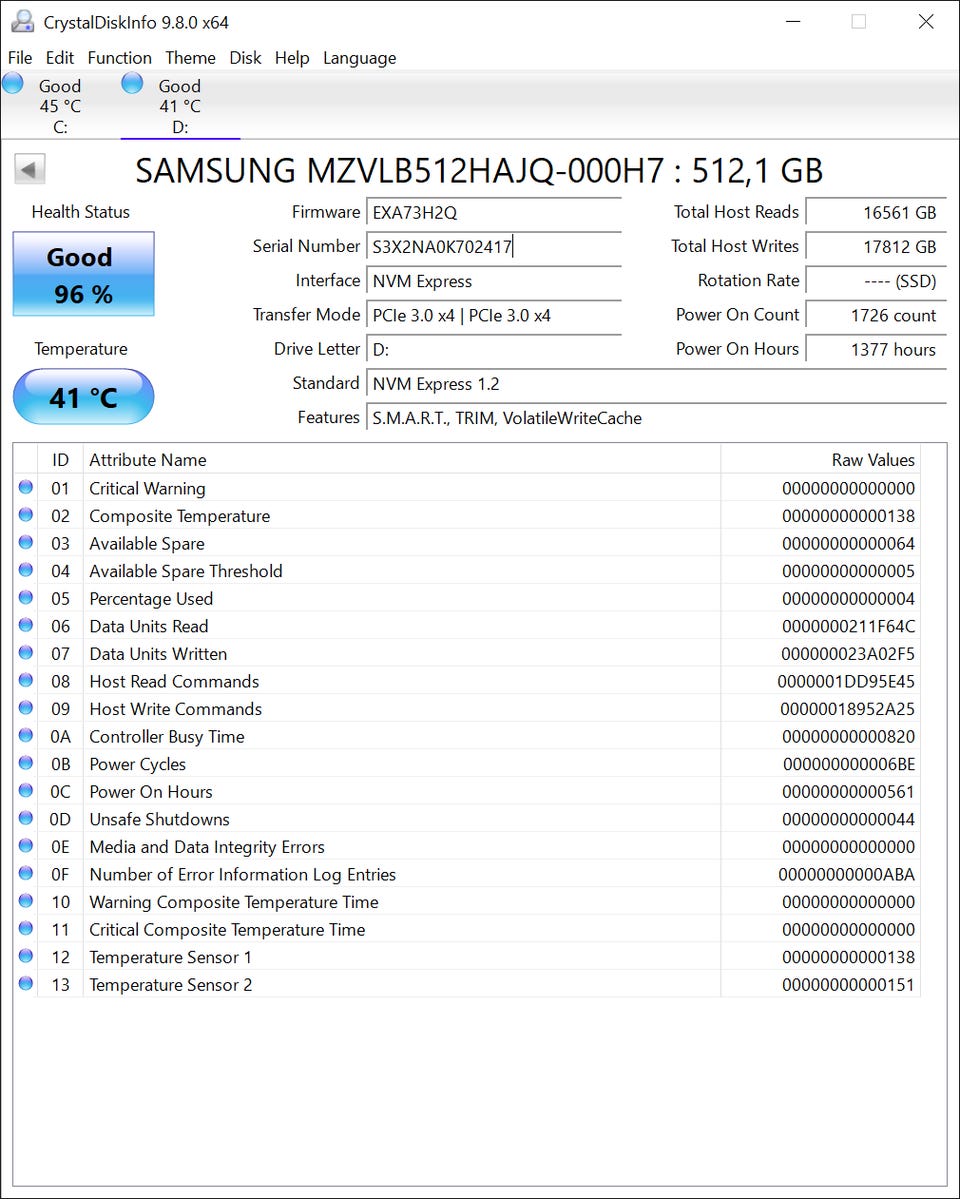This screenshot has height=1199, width=960.
Task: Click the CrystalDiskInfo app icon in title bar
Action: 22,21
